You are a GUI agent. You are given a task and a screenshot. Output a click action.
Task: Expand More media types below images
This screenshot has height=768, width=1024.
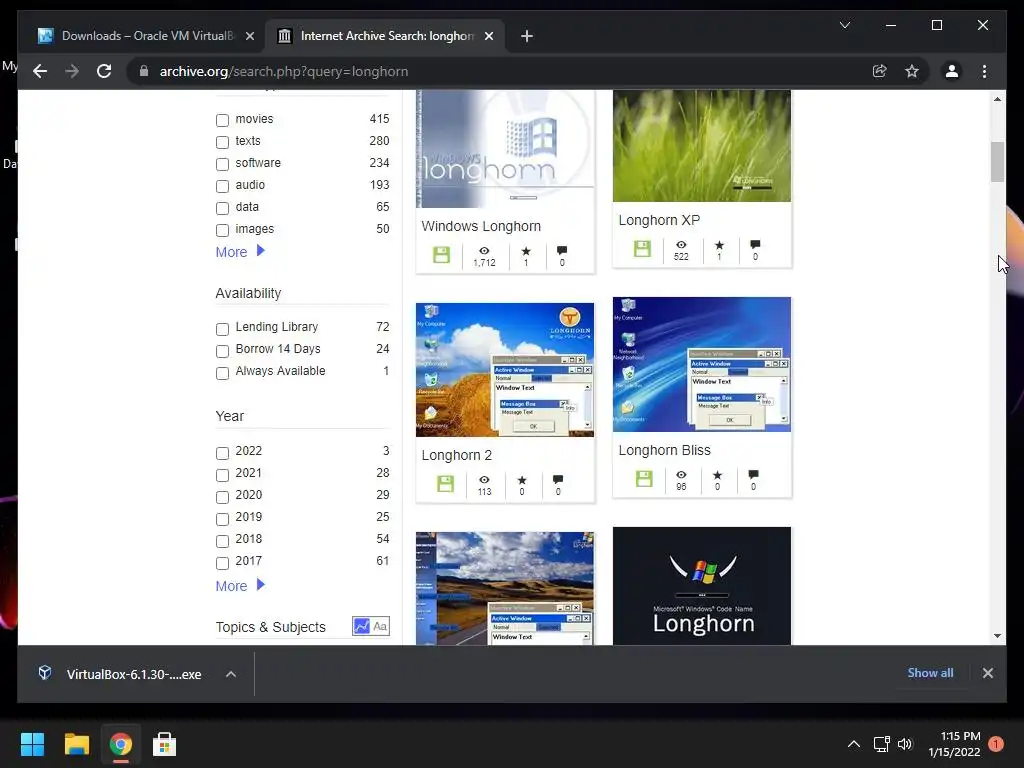pyautogui.click(x=240, y=251)
